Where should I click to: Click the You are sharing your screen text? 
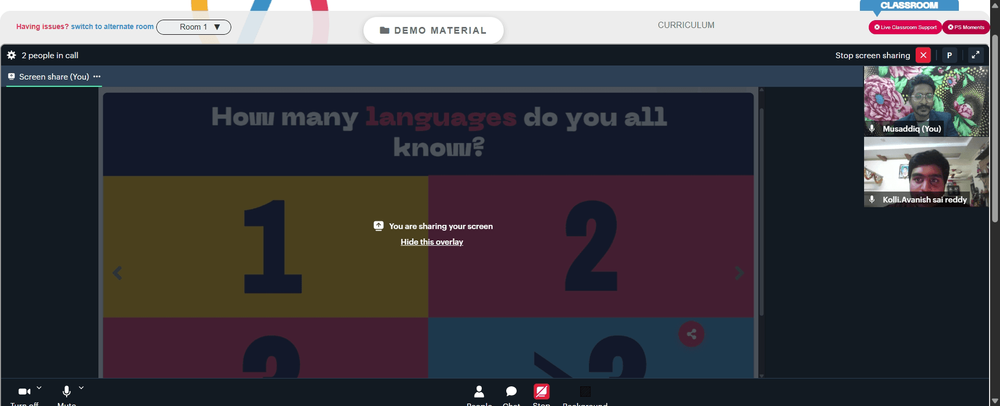[441, 226]
